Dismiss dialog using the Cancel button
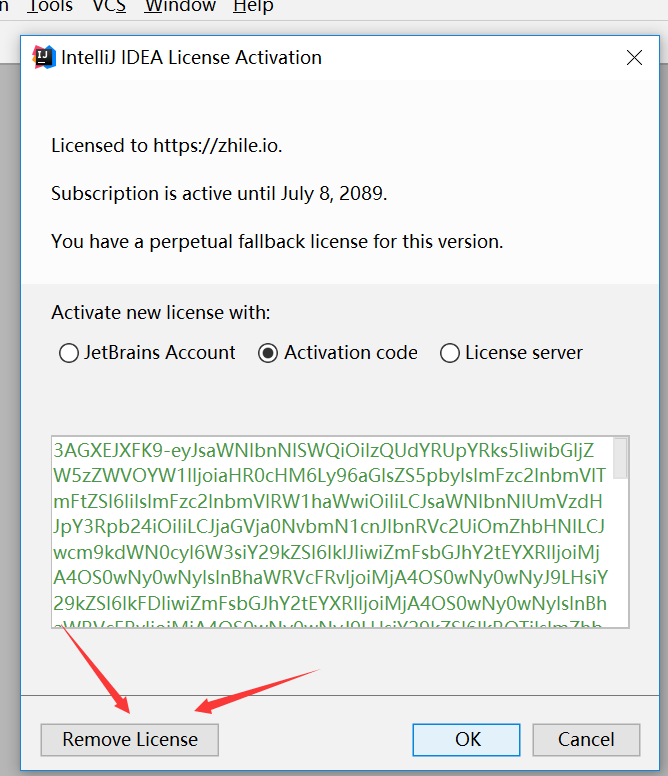The width and height of the screenshot is (668, 776). click(586, 740)
